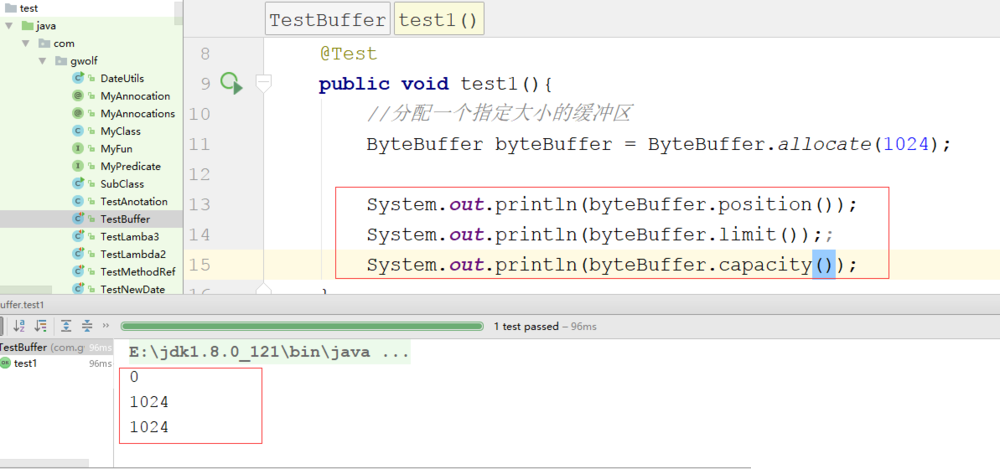This screenshot has width=1000, height=469.
Task: Select the test1 result in test runner
Action: (x=25, y=363)
